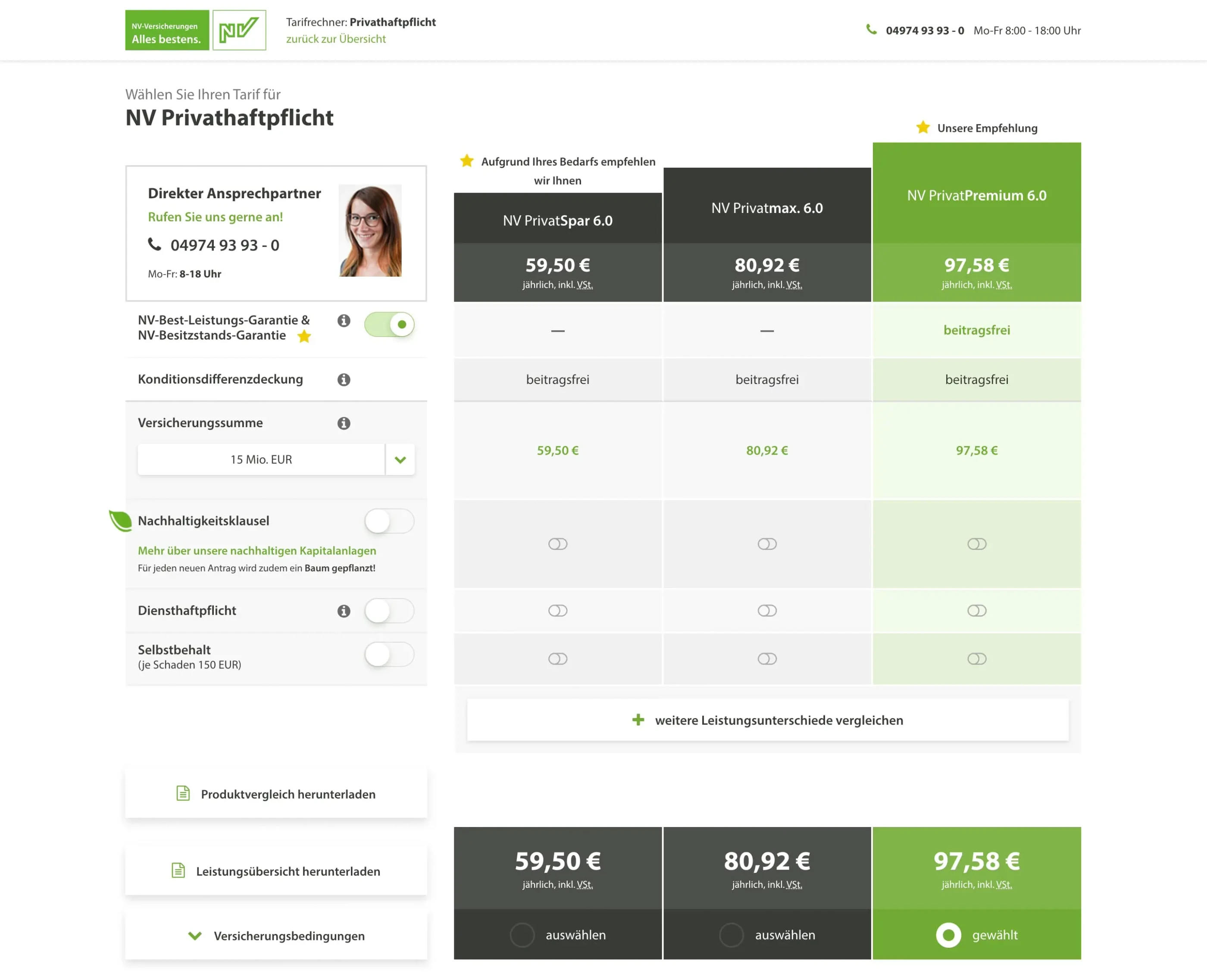The image size is (1207, 980).
Task: Click info icon beside Diensthaftpflicht
Action: pos(344,611)
